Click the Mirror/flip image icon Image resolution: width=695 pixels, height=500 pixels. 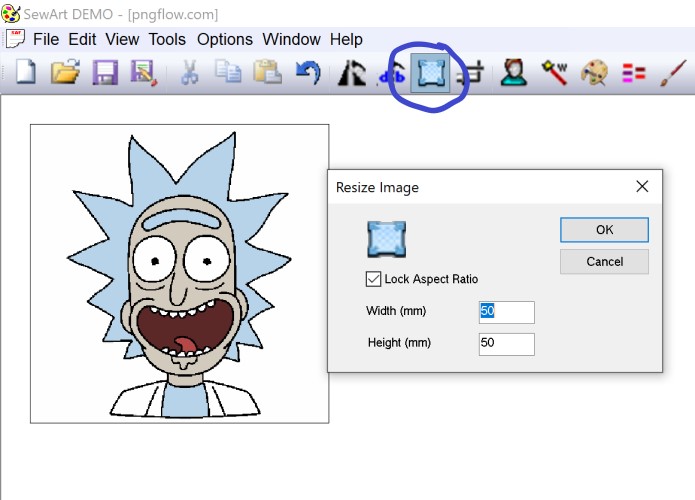(x=351, y=72)
